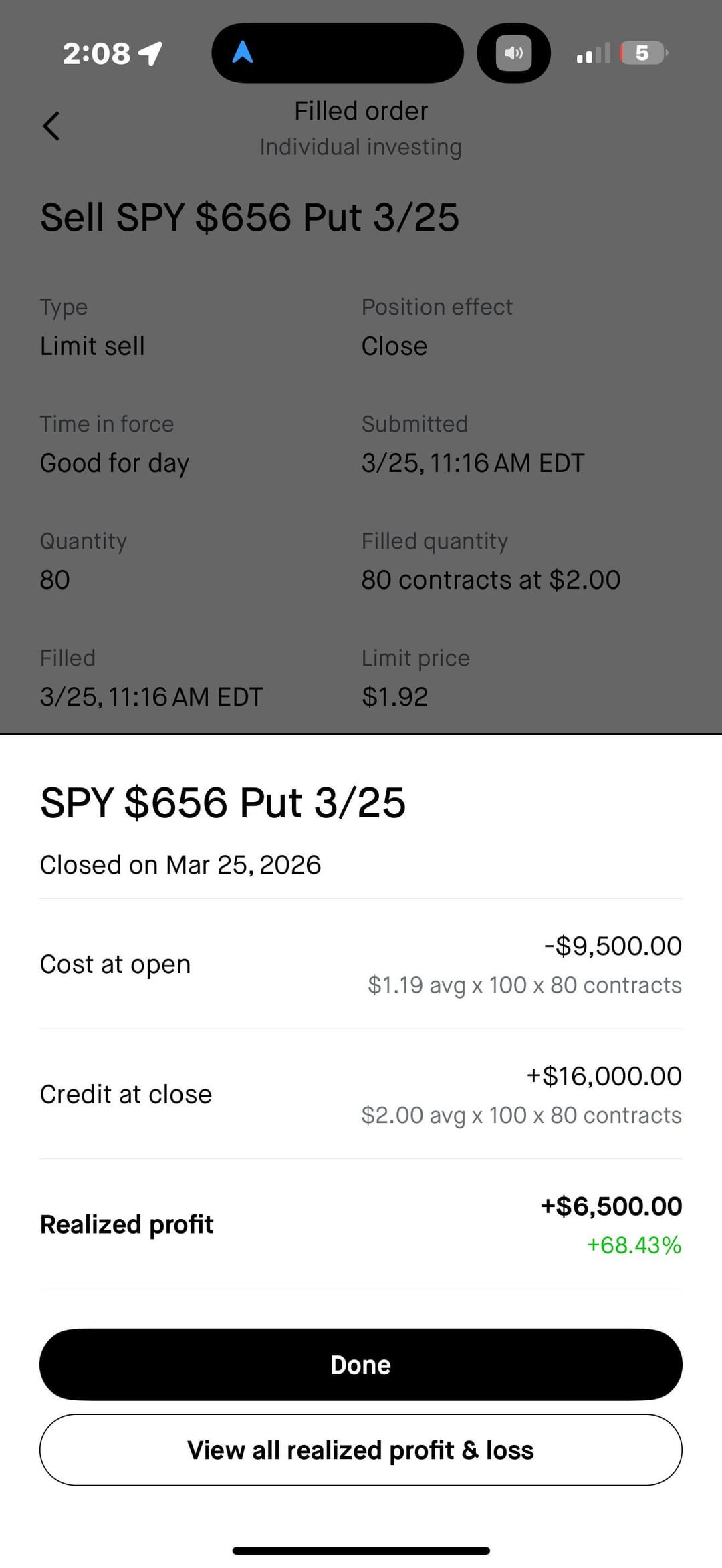Image resolution: width=722 pixels, height=1568 pixels.
Task: Open View all realized profit & loss
Action: [x=361, y=1450]
